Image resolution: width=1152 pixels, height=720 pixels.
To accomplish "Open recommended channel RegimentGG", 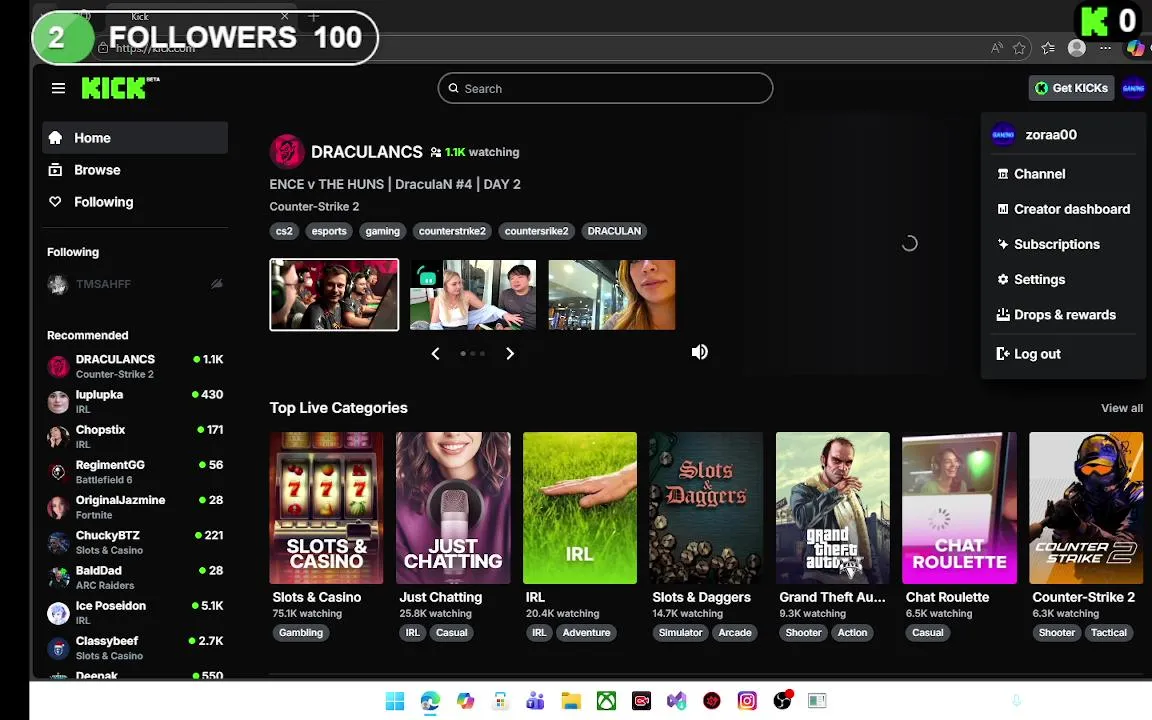I will [x=135, y=472].
